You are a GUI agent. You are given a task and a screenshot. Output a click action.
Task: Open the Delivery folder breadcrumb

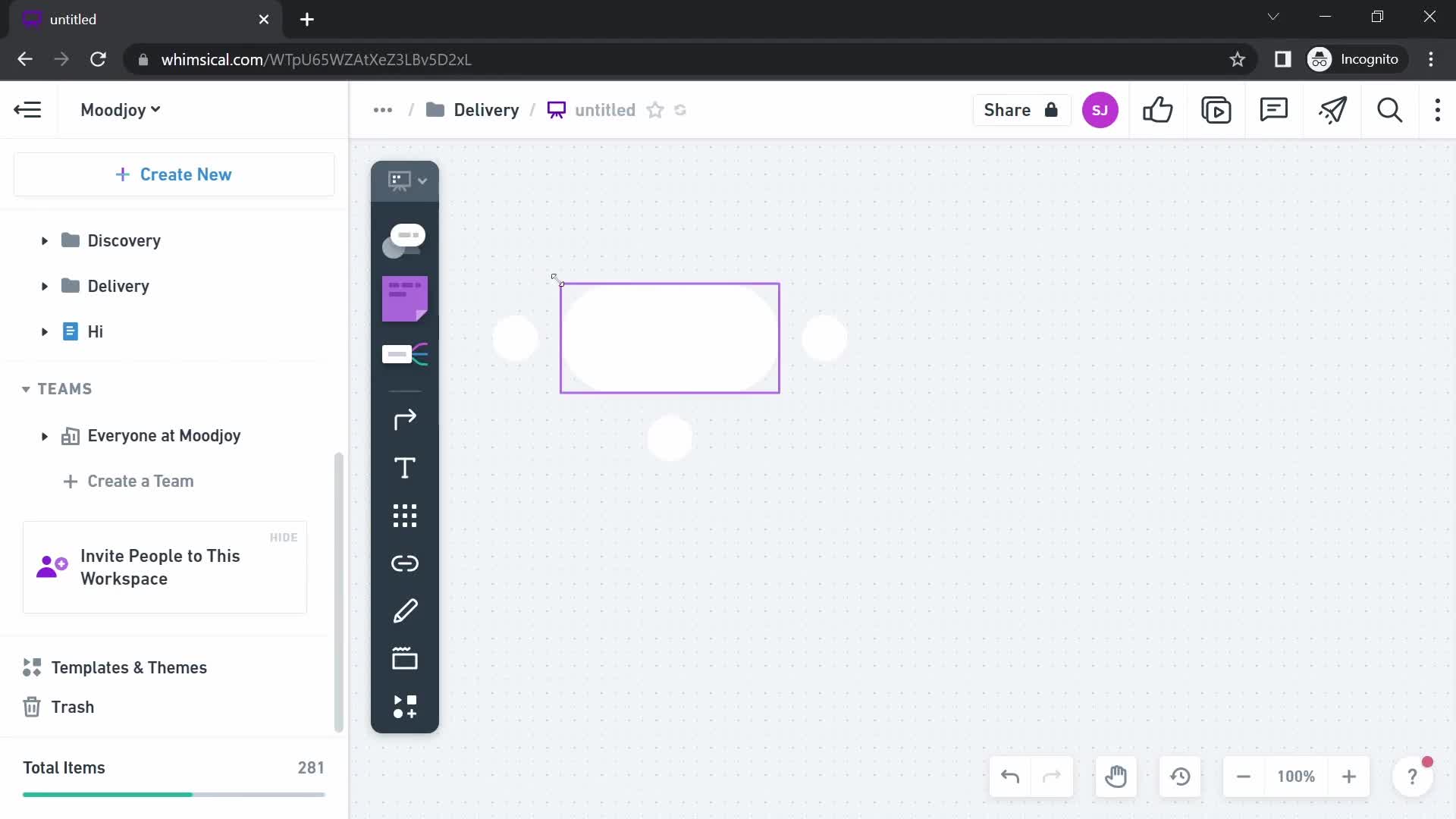coord(485,109)
